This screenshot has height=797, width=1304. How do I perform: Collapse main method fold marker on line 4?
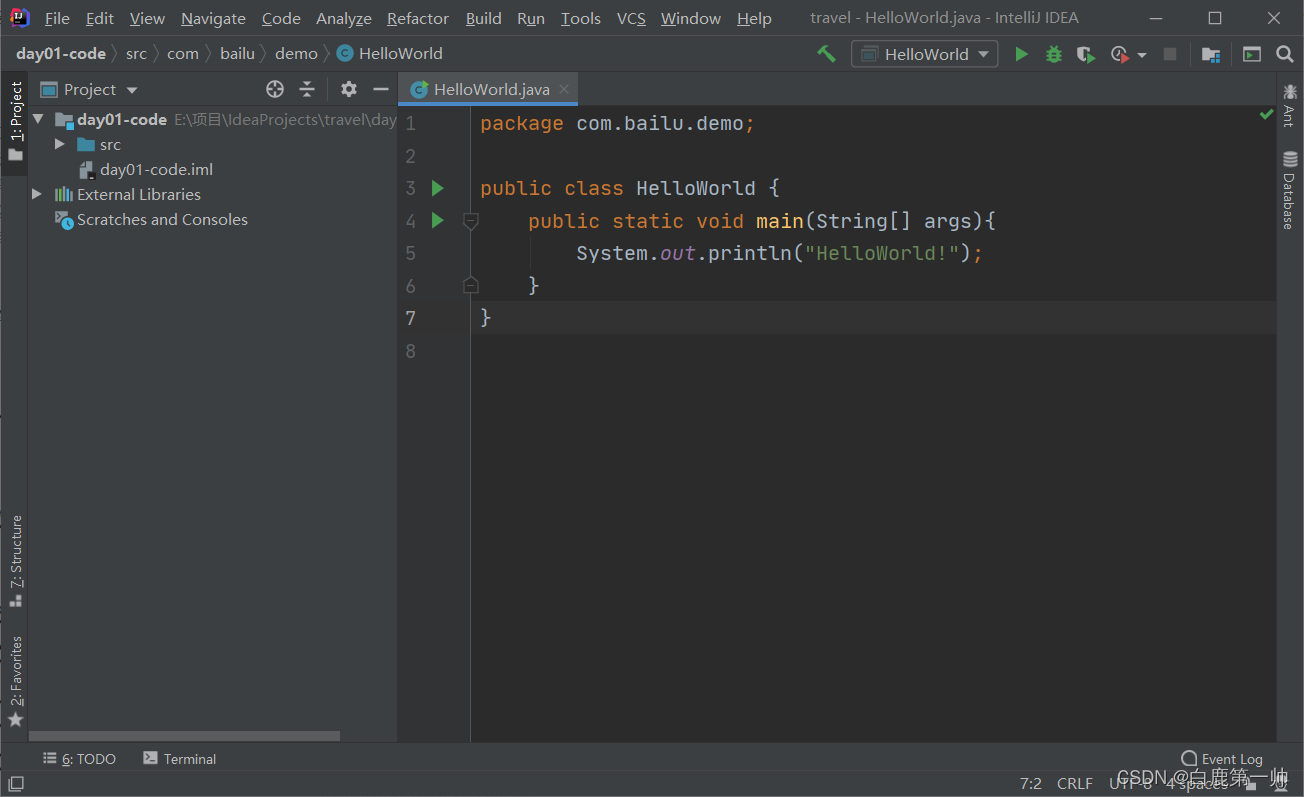(x=471, y=220)
